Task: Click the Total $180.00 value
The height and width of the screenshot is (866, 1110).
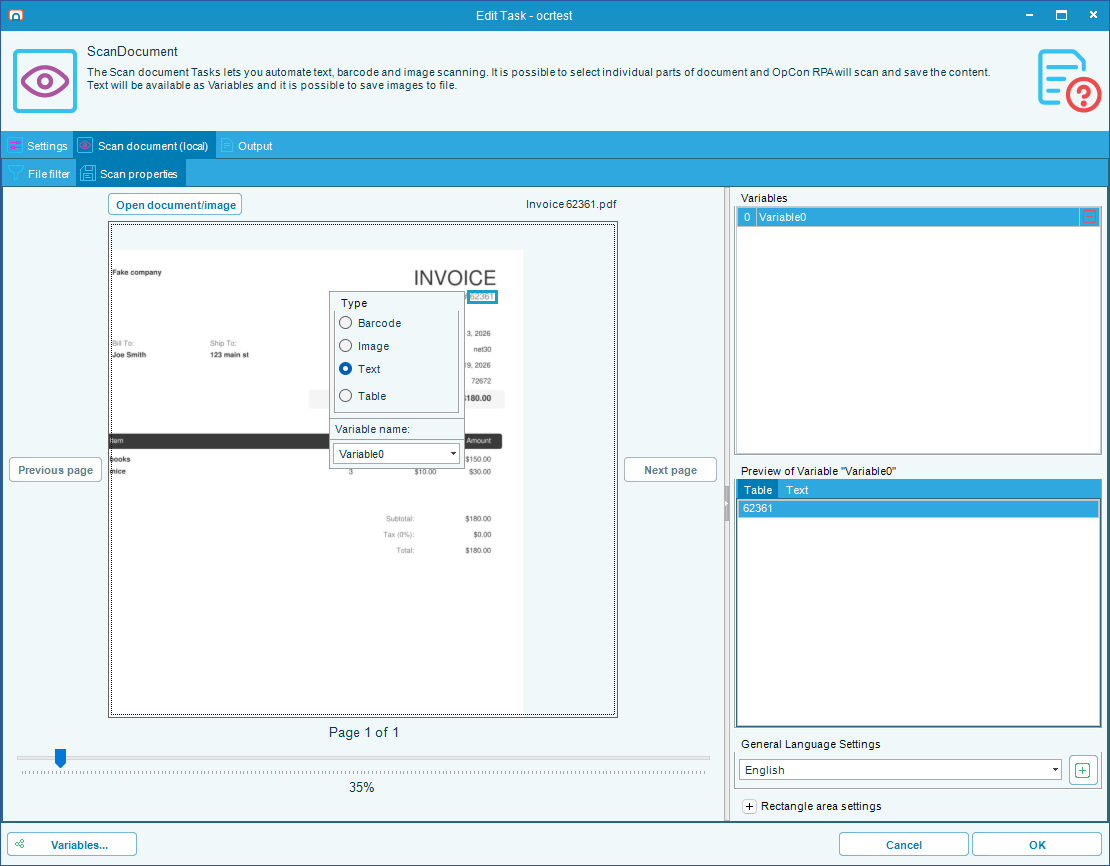Action: pyautogui.click(x=478, y=550)
